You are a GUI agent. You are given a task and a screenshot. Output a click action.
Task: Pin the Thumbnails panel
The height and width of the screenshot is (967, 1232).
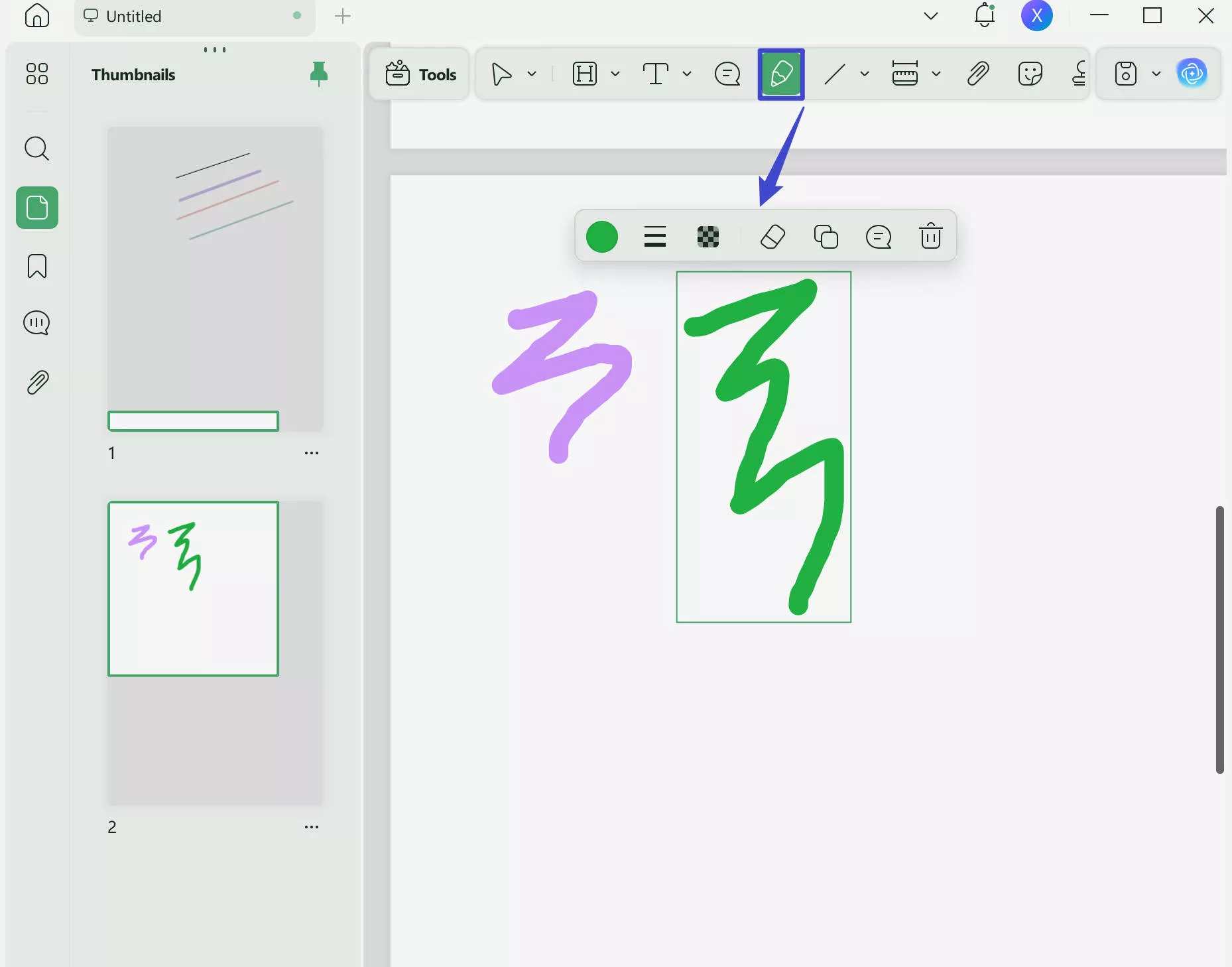[x=320, y=74]
